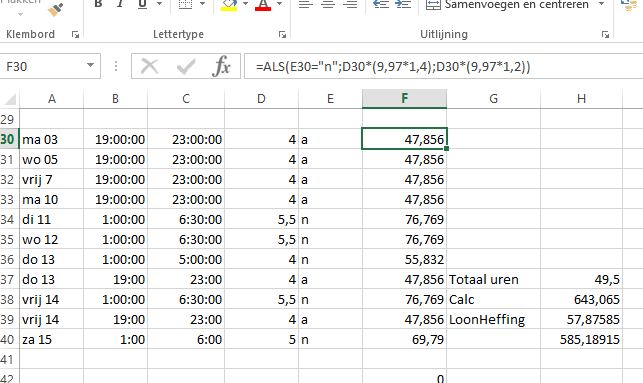The height and width of the screenshot is (383, 643).
Task: Open fill color dropdown arrow
Action: pyautogui.click(x=245, y=4)
